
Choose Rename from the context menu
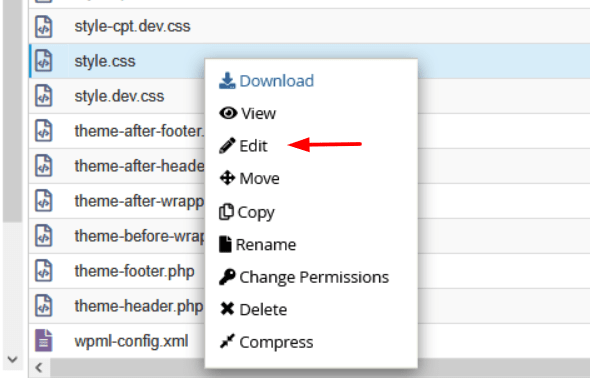pos(266,244)
